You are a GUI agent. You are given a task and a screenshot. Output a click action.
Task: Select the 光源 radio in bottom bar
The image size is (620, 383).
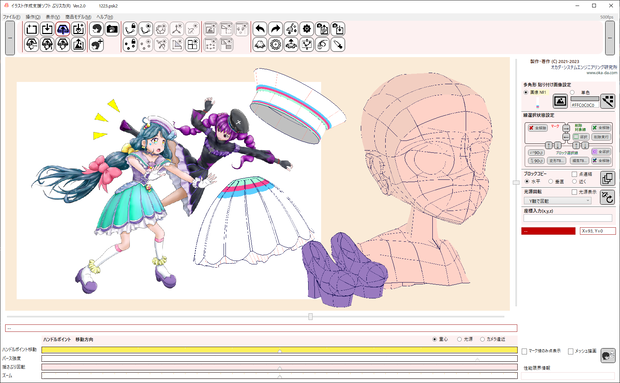[459, 339]
